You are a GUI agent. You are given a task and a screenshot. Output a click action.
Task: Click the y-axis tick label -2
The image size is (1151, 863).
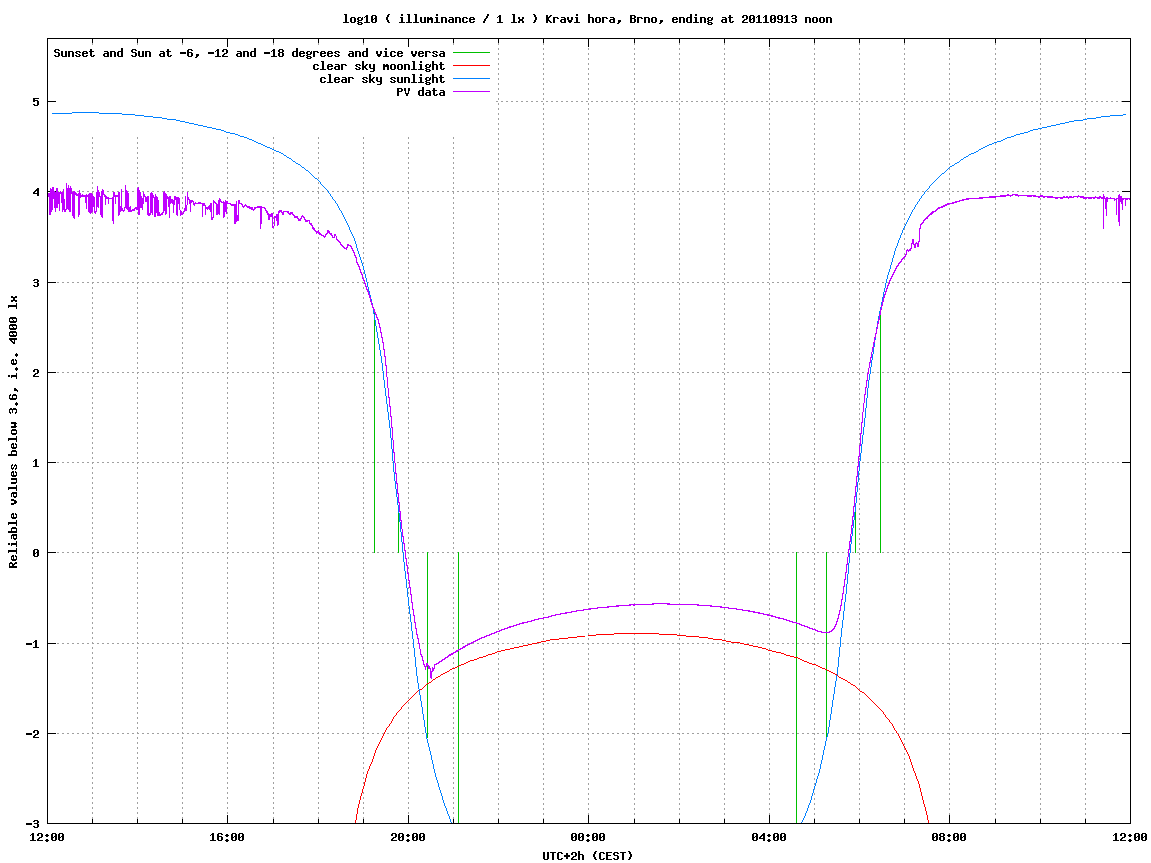click(33, 734)
